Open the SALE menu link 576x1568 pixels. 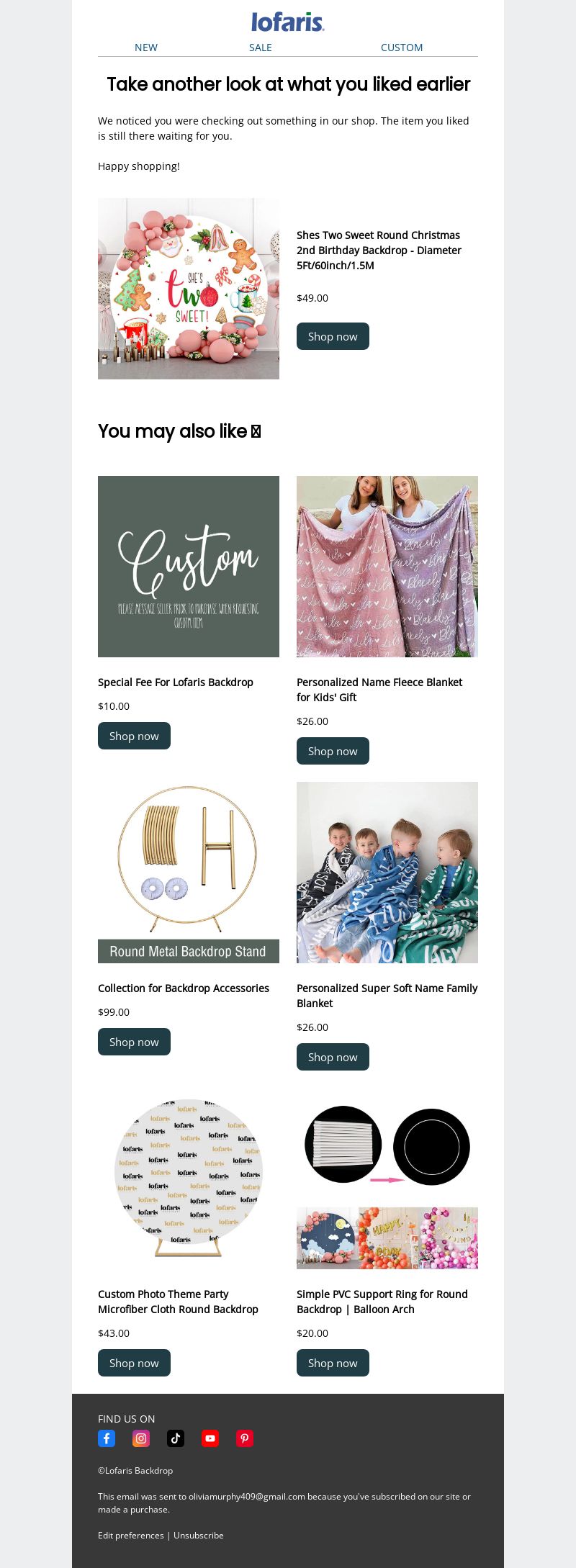tap(261, 48)
